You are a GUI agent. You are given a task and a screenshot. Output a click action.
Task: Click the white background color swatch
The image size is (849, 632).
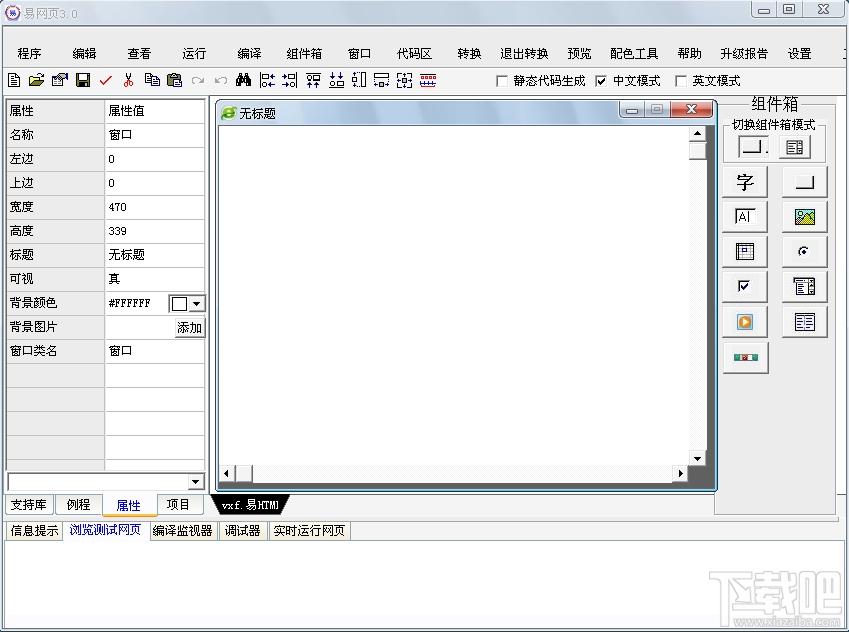[x=179, y=303]
